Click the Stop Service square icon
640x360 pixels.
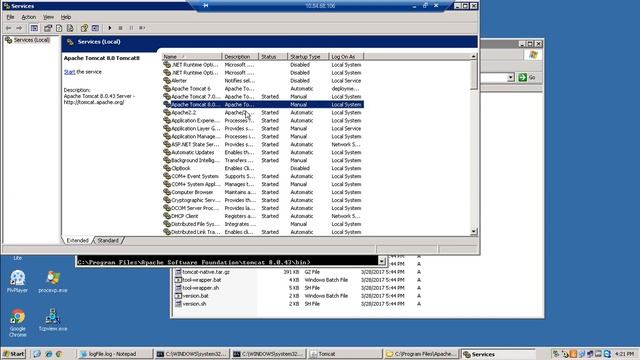click(x=120, y=28)
